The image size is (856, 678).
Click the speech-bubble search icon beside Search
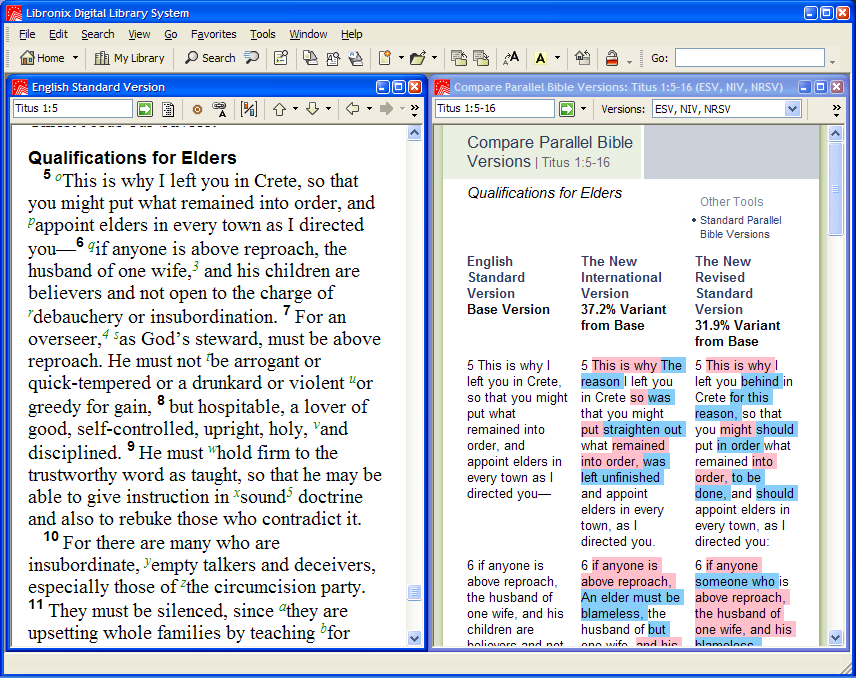tap(251, 58)
